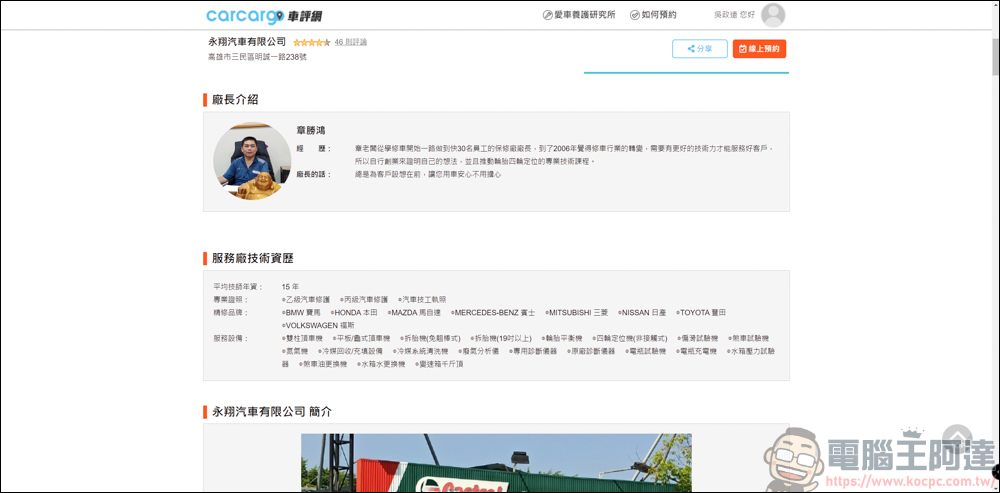Screen dimensions: 1000x493
Task: Click the 永翔汽車有限公司 shop photo
Action: (x=496, y=463)
